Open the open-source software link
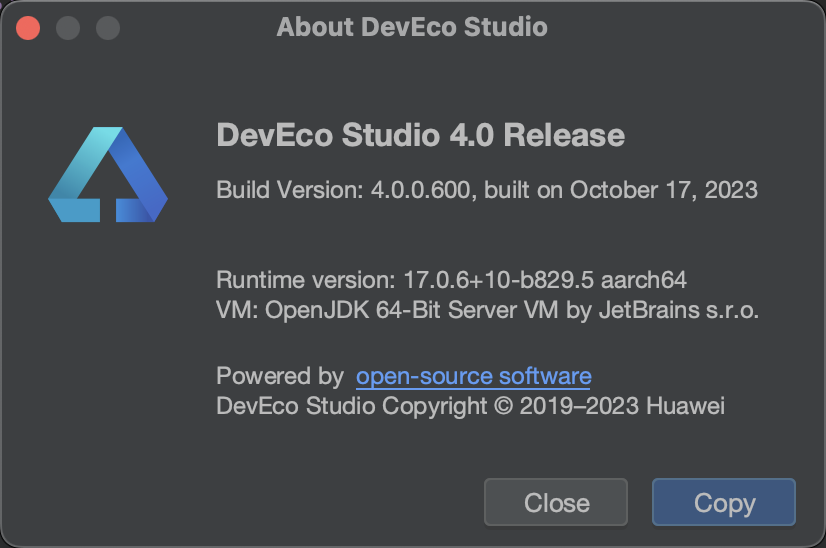826x548 pixels. (x=473, y=376)
